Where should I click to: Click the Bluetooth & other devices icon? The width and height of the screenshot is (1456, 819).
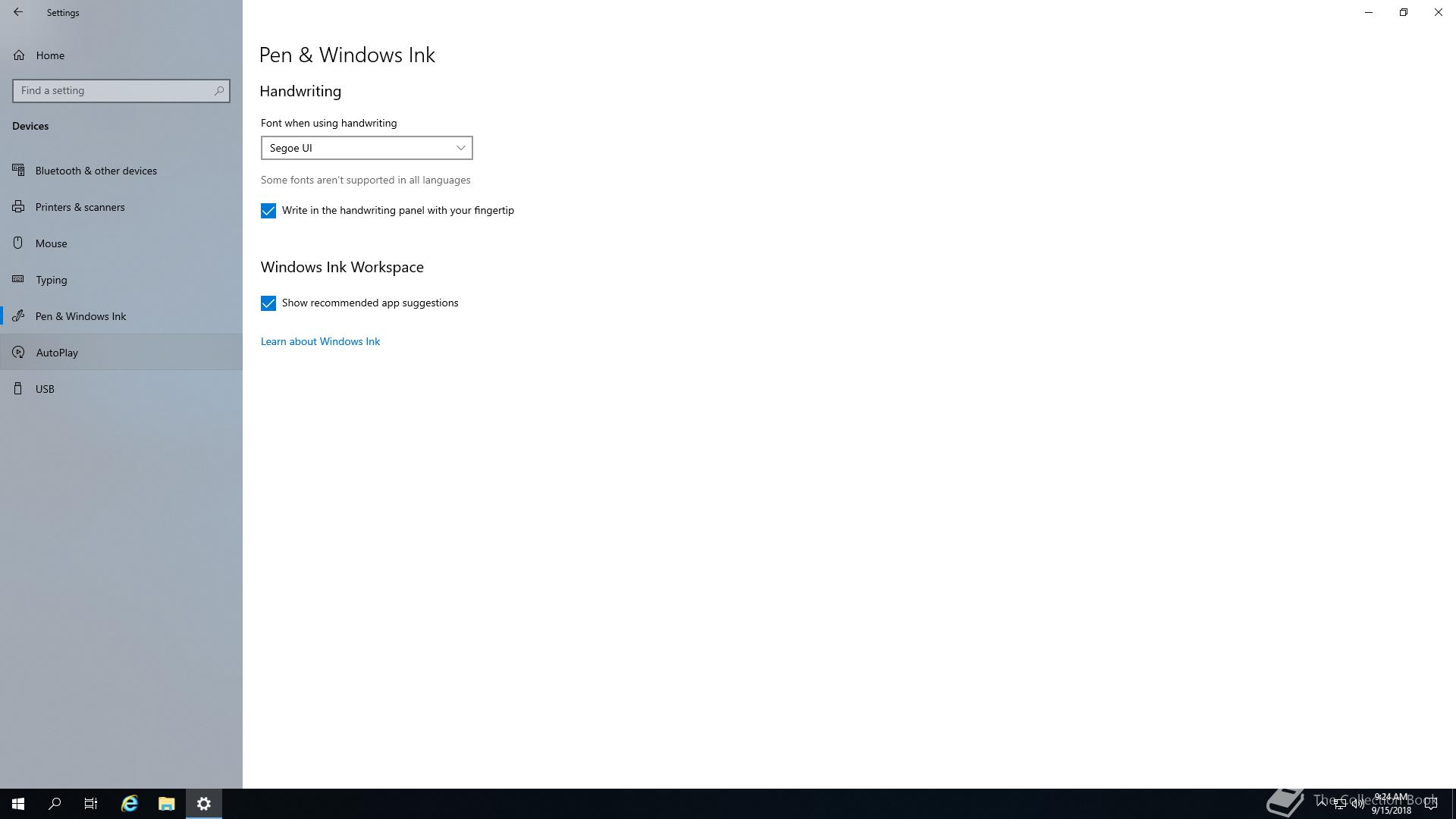[x=18, y=171]
